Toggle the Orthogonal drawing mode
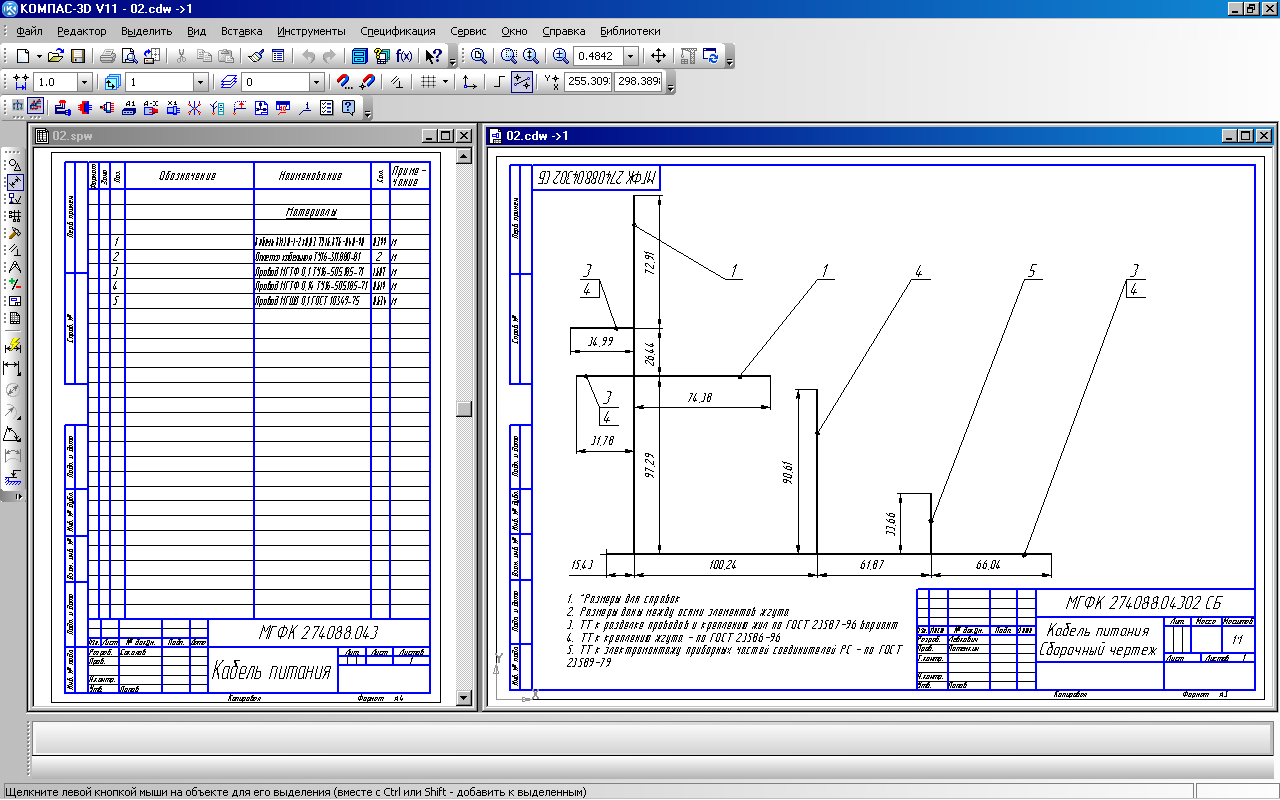 (497, 82)
